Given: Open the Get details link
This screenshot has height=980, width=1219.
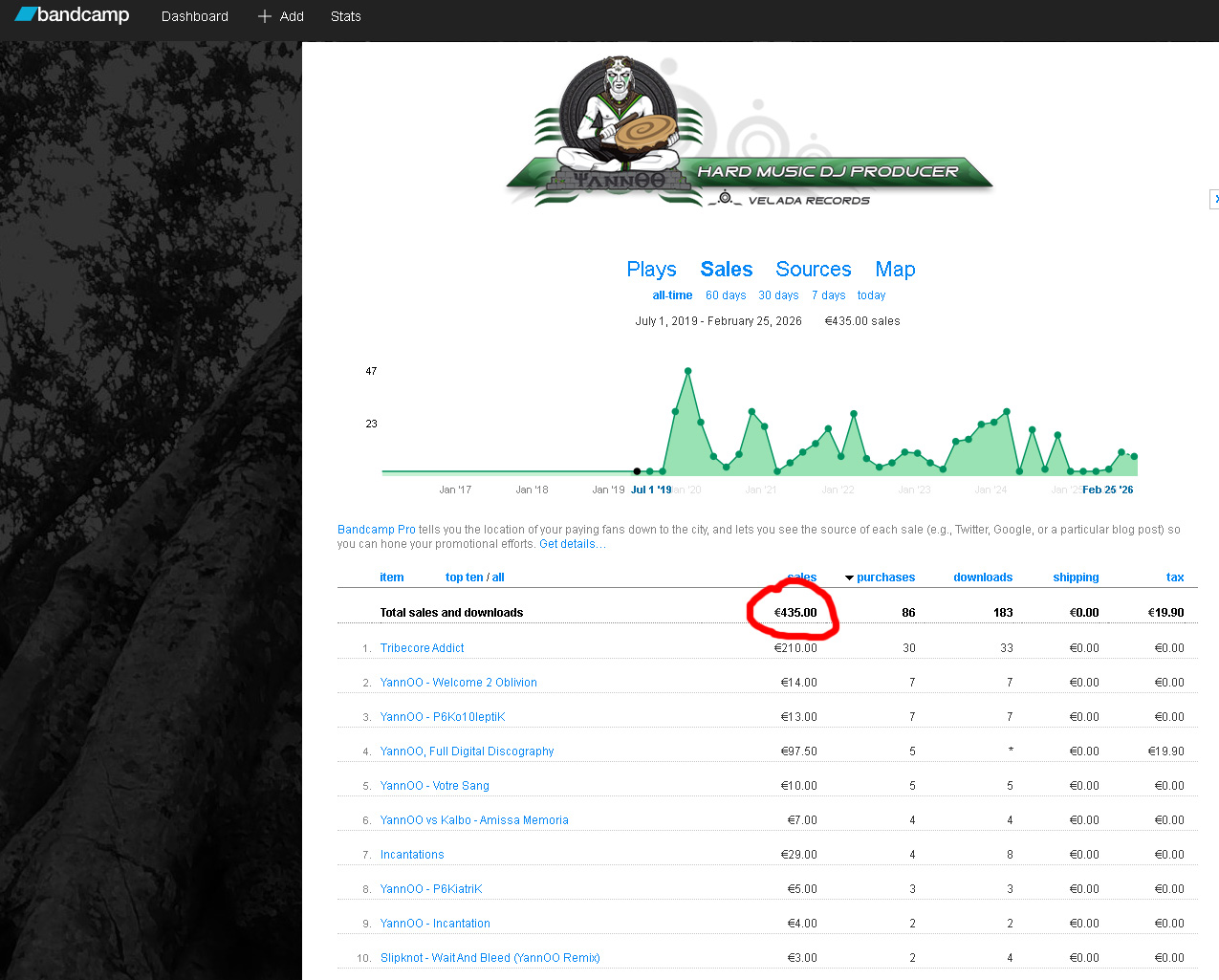Looking at the screenshot, I should (572, 544).
